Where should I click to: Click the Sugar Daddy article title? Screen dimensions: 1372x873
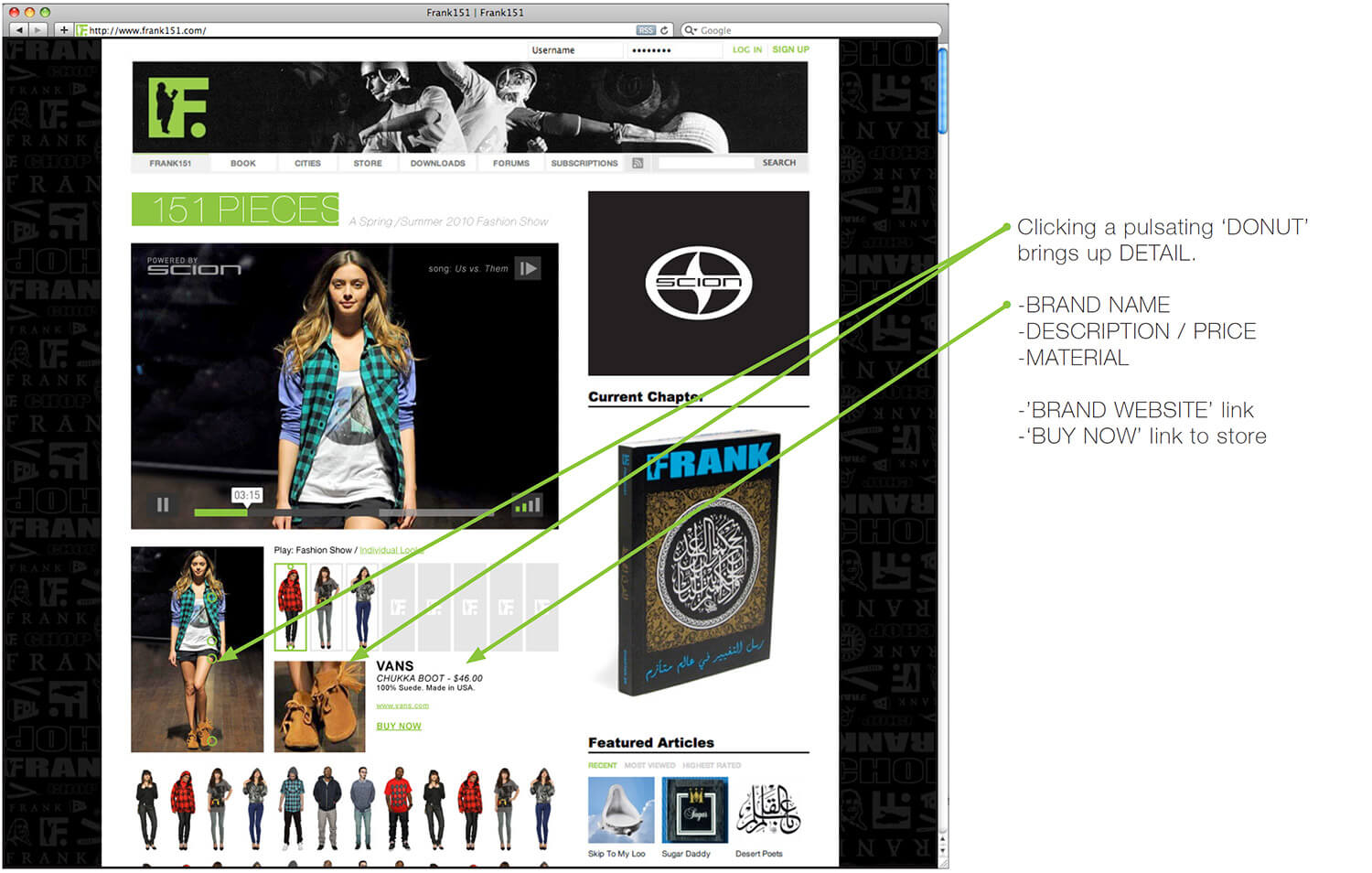(x=686, y=854)
